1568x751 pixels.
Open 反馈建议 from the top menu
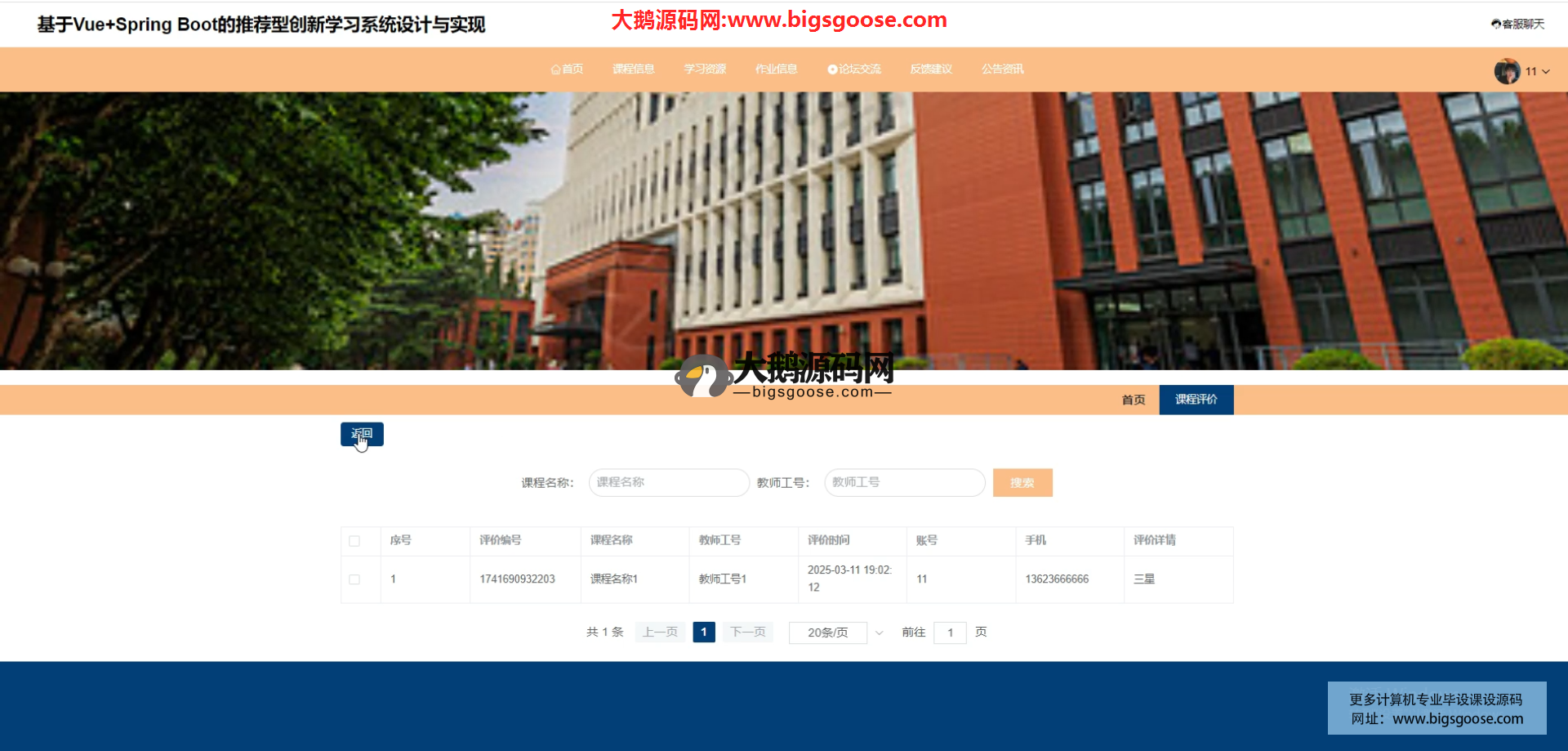931,69
